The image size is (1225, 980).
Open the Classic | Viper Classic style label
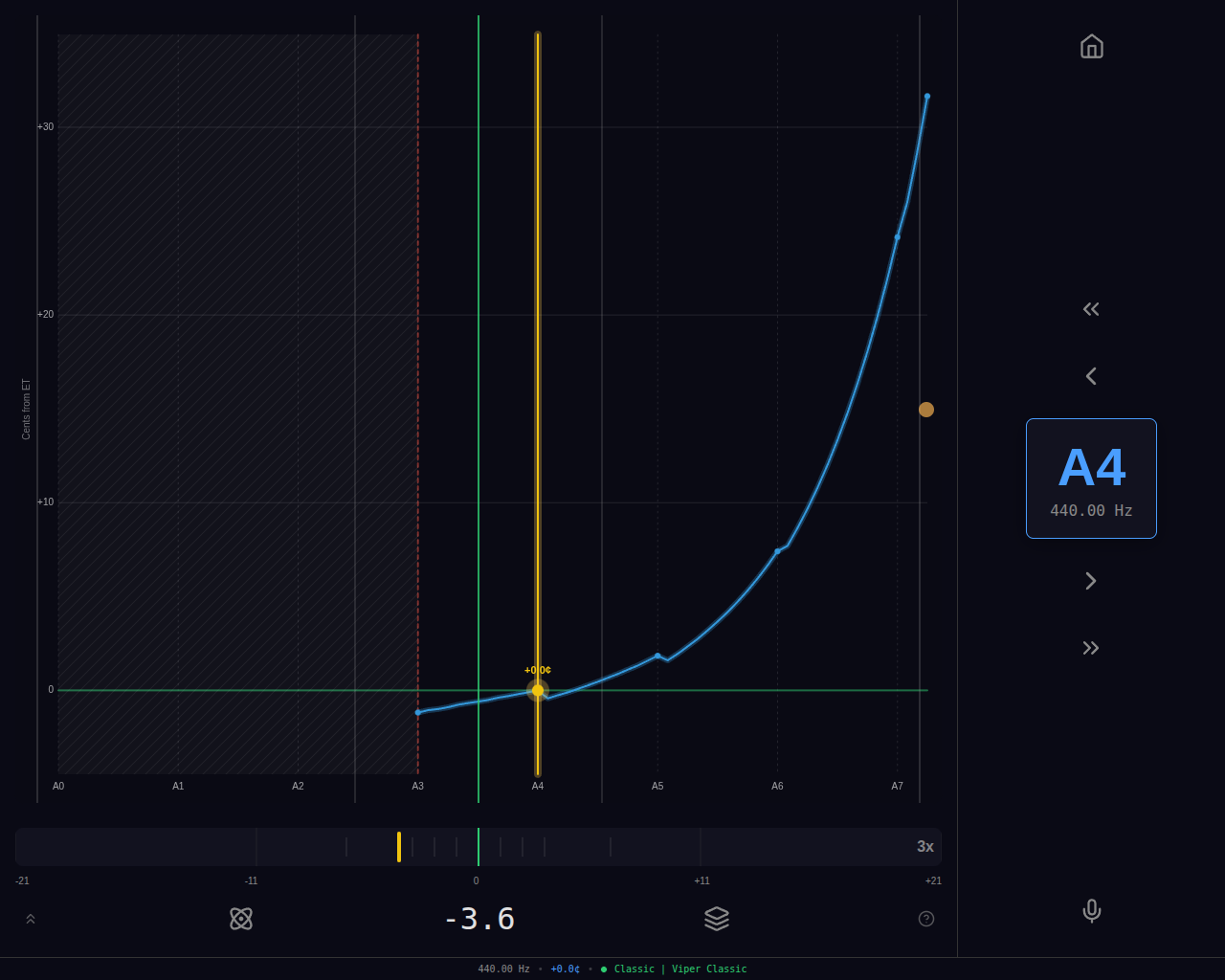click(679, 969)
